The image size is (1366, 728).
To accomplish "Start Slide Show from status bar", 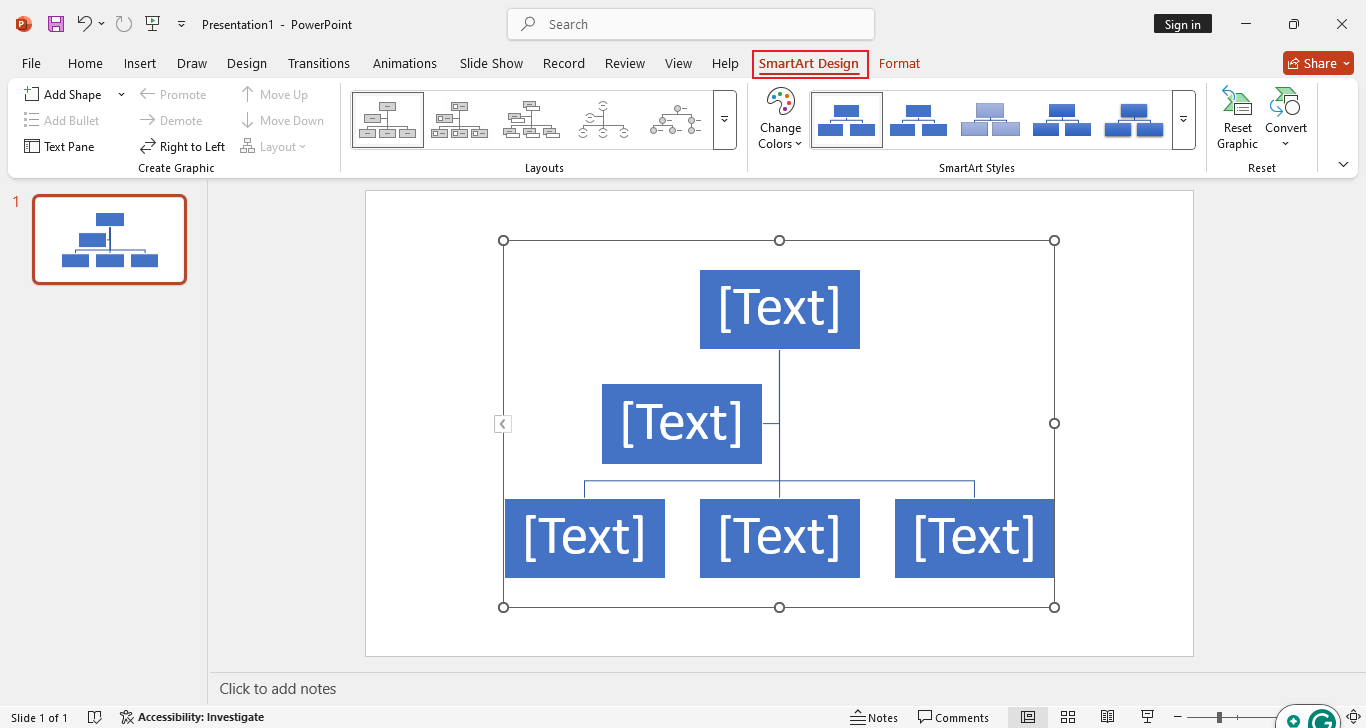I will pyautogui.click(x=1147, y=717).
